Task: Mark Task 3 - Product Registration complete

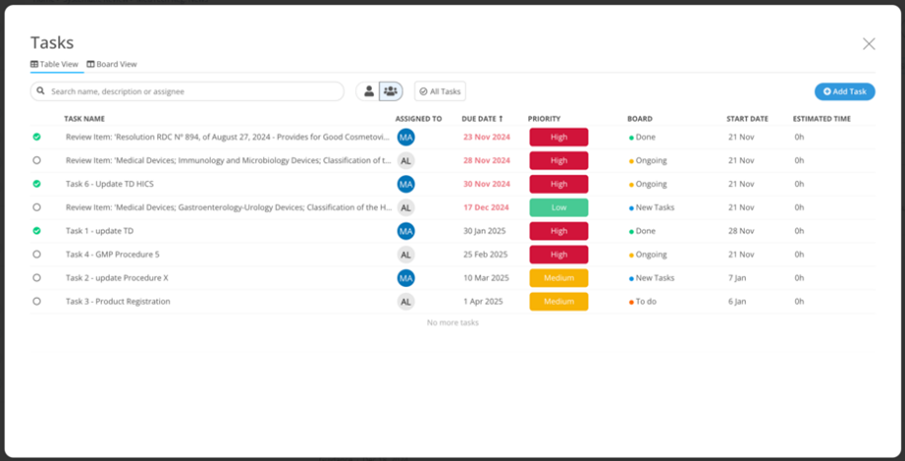Action: [37, 301]
